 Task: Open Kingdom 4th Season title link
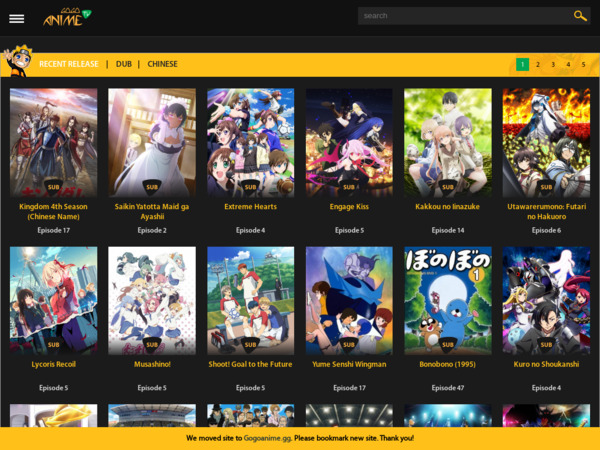[x=53, y=211]
